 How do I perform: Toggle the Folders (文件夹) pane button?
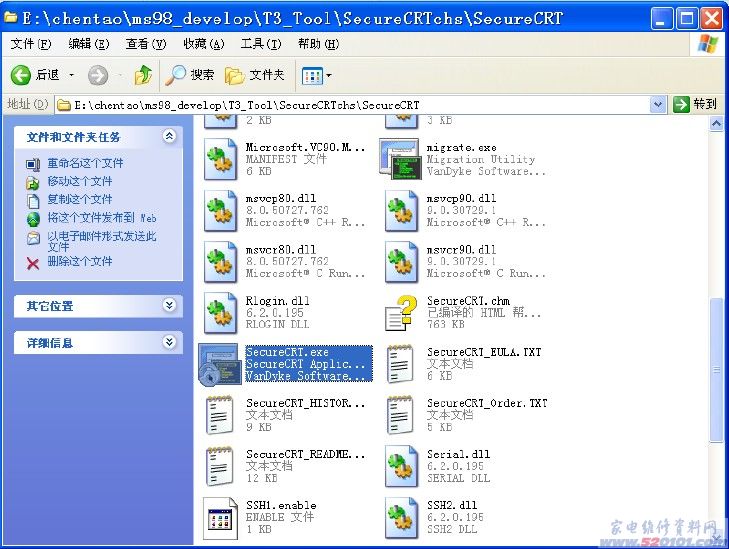click(x=255, y=75)
